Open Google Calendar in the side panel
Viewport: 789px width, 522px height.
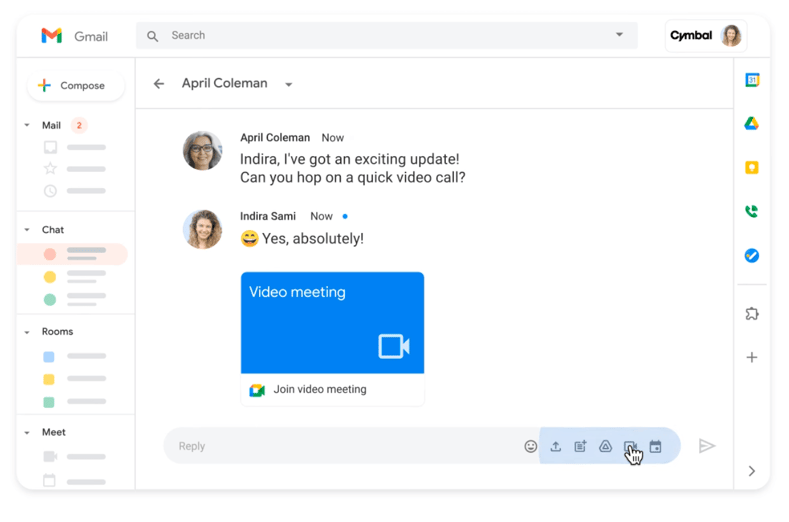(751, 80)
